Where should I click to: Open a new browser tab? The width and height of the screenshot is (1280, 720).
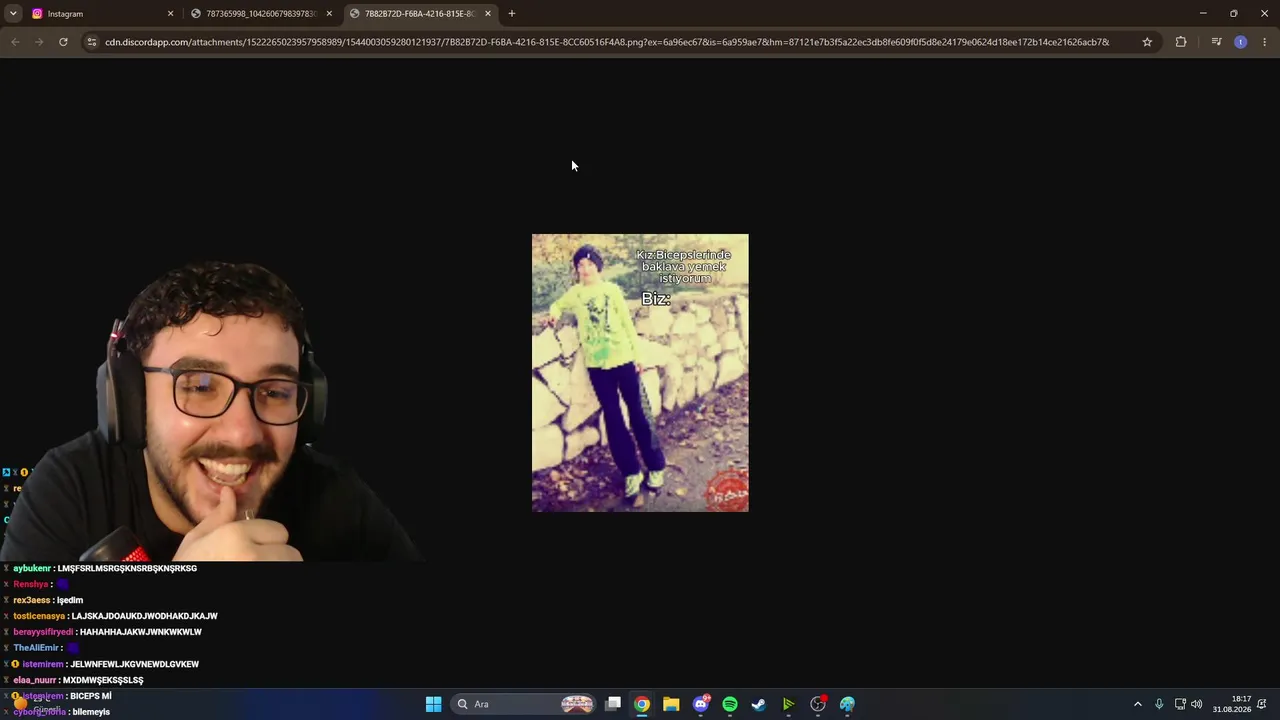click(x=512, y=14)
